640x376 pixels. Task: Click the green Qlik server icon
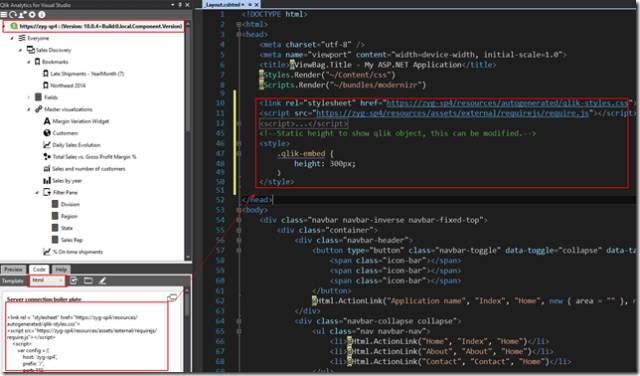[x=13, y=26]
